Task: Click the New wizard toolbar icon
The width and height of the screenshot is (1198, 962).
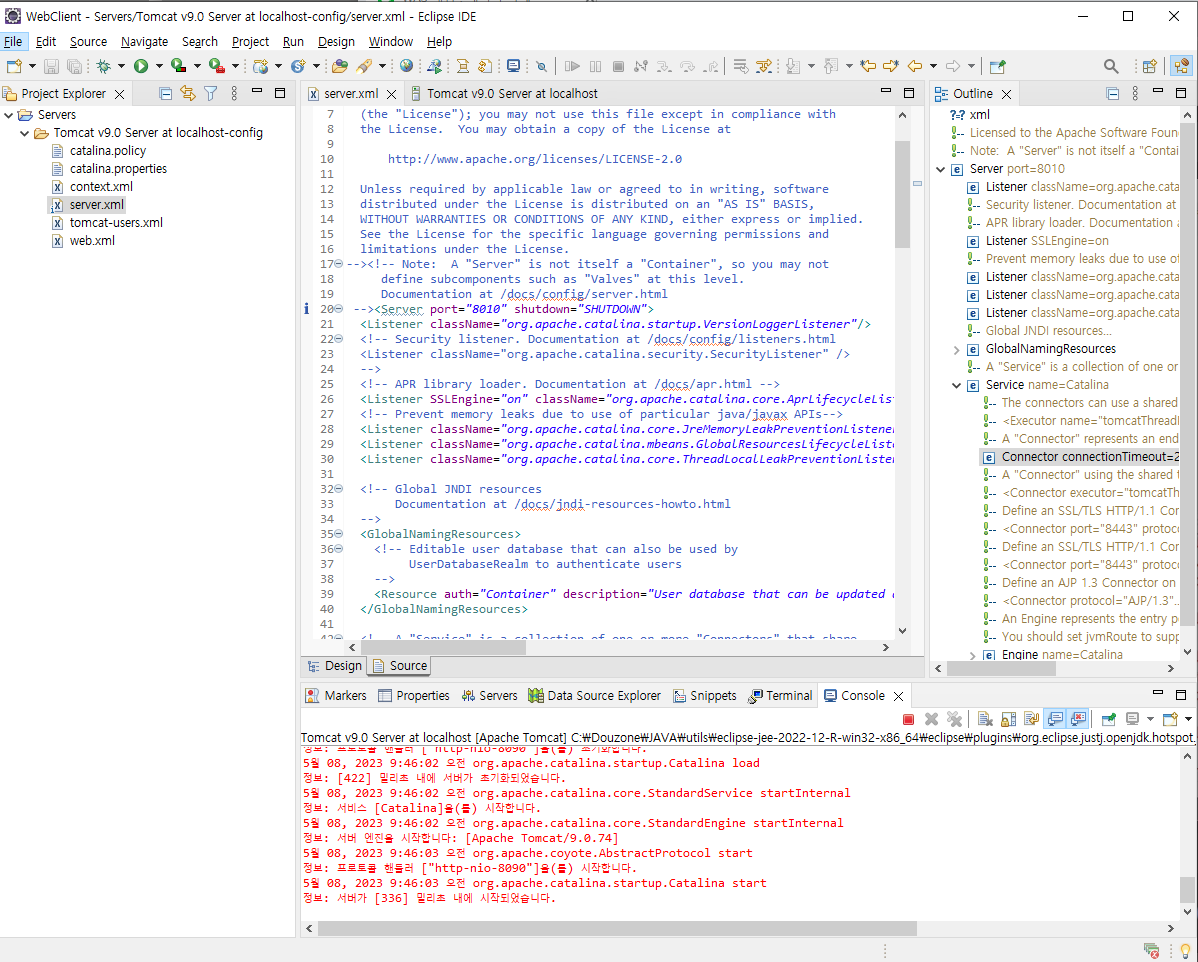Action: 14,66
